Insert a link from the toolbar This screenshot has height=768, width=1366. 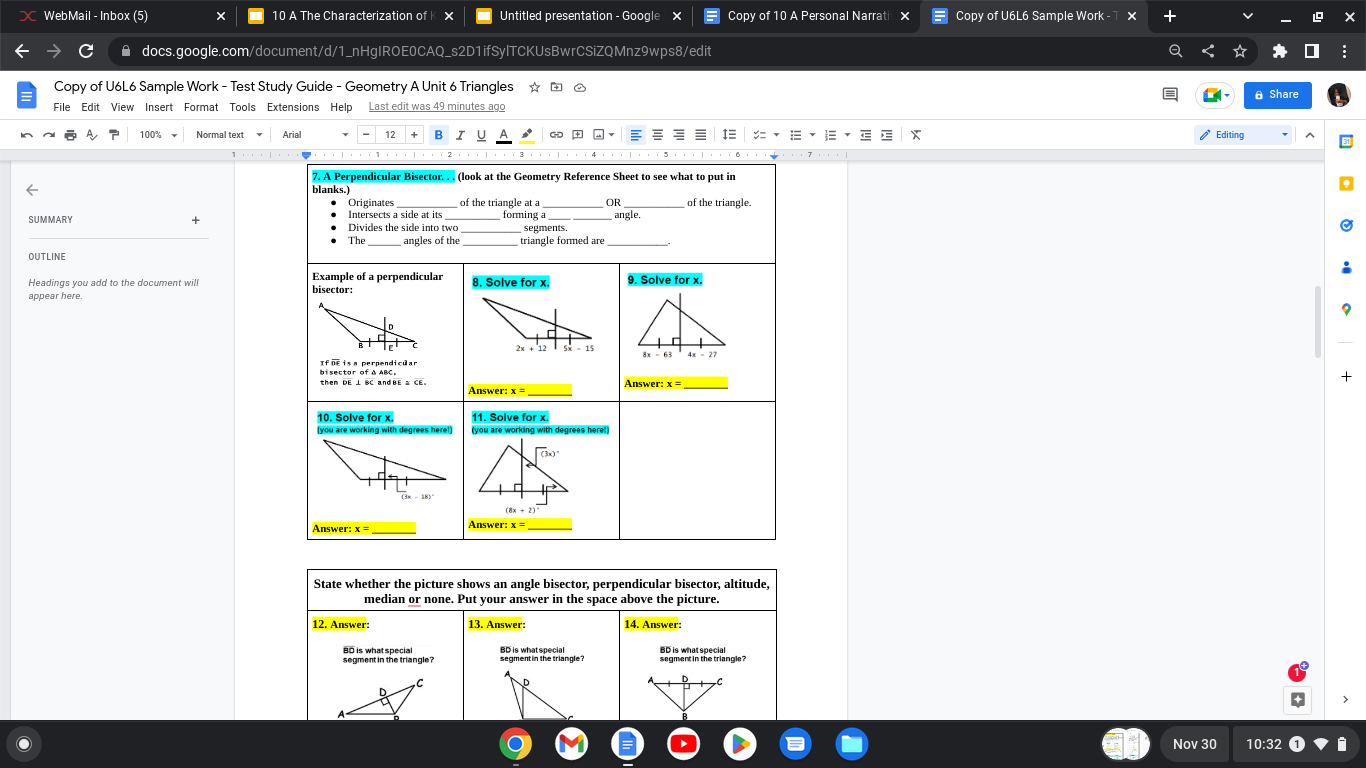[556, 135]
